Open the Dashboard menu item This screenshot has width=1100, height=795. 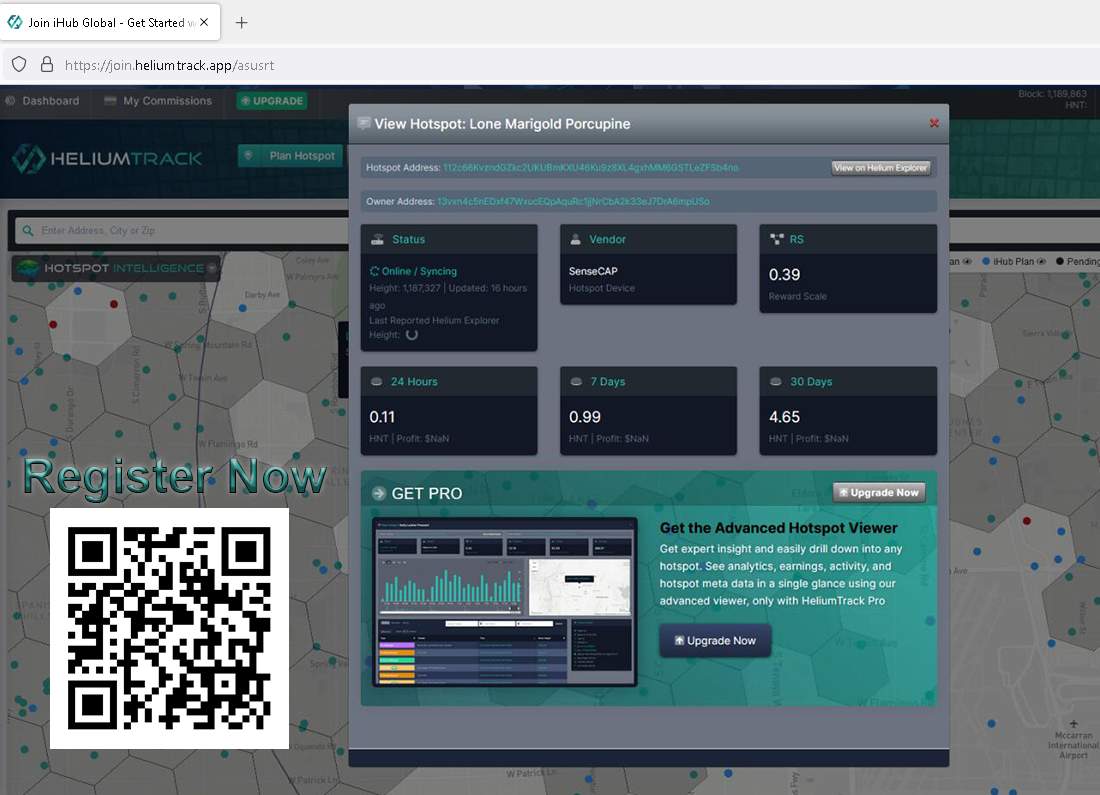click(x=43, y=101)
